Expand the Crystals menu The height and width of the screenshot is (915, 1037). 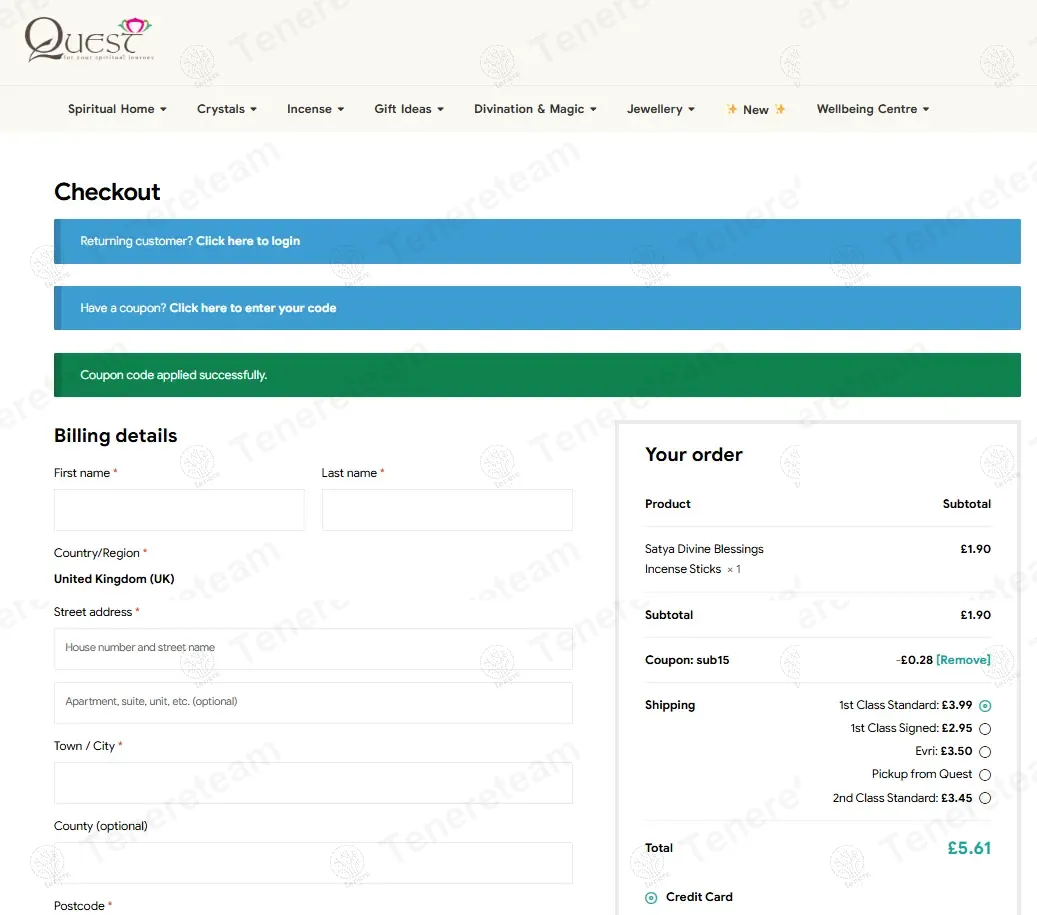click(x=227, y=109)
